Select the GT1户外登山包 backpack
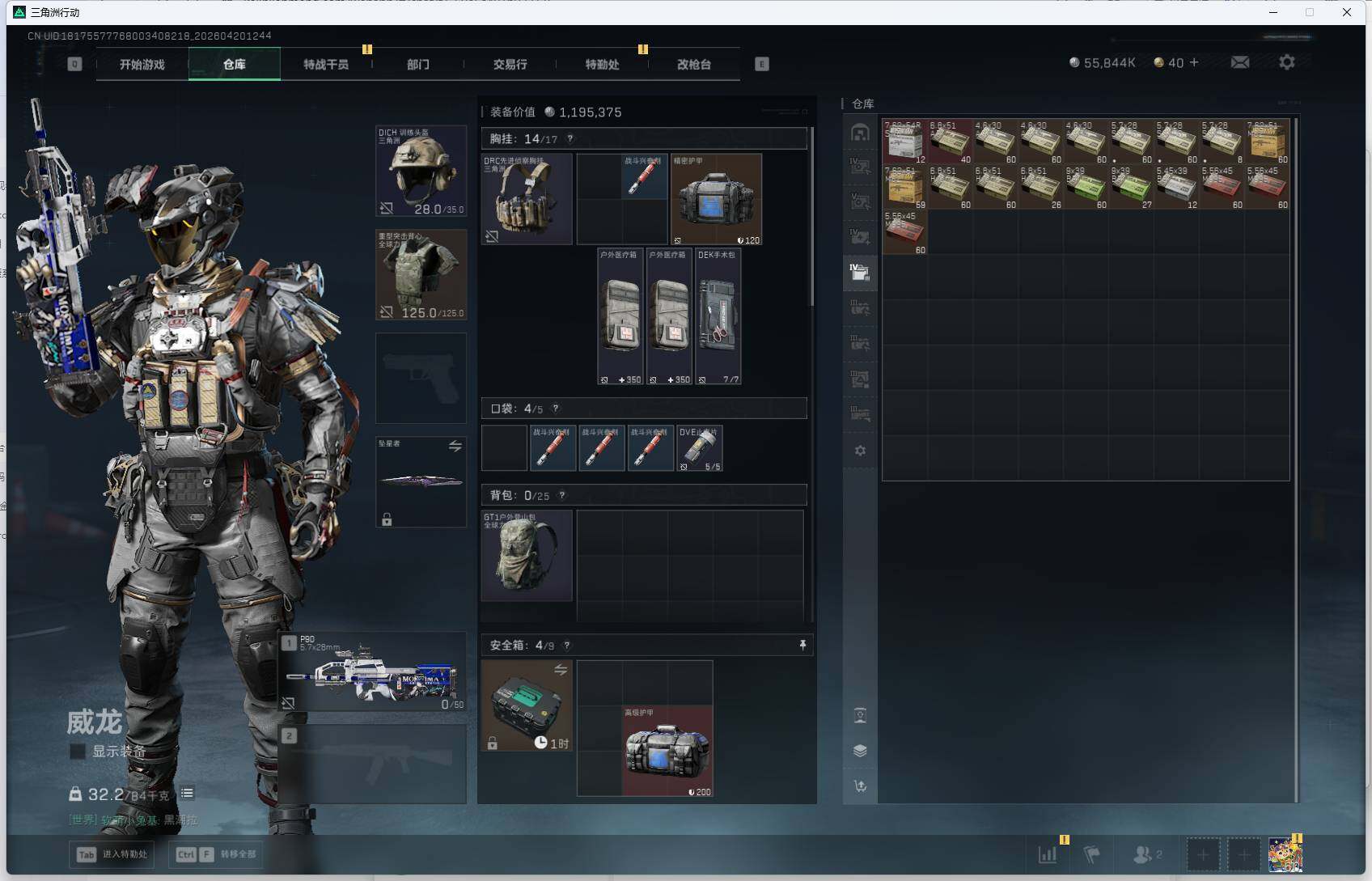 [x=527, y=556]
